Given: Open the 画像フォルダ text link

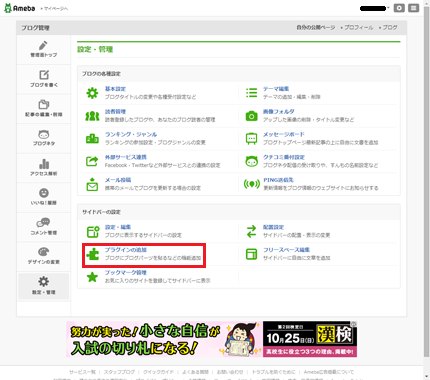Looking at the screenshot, I should point(279,112).
